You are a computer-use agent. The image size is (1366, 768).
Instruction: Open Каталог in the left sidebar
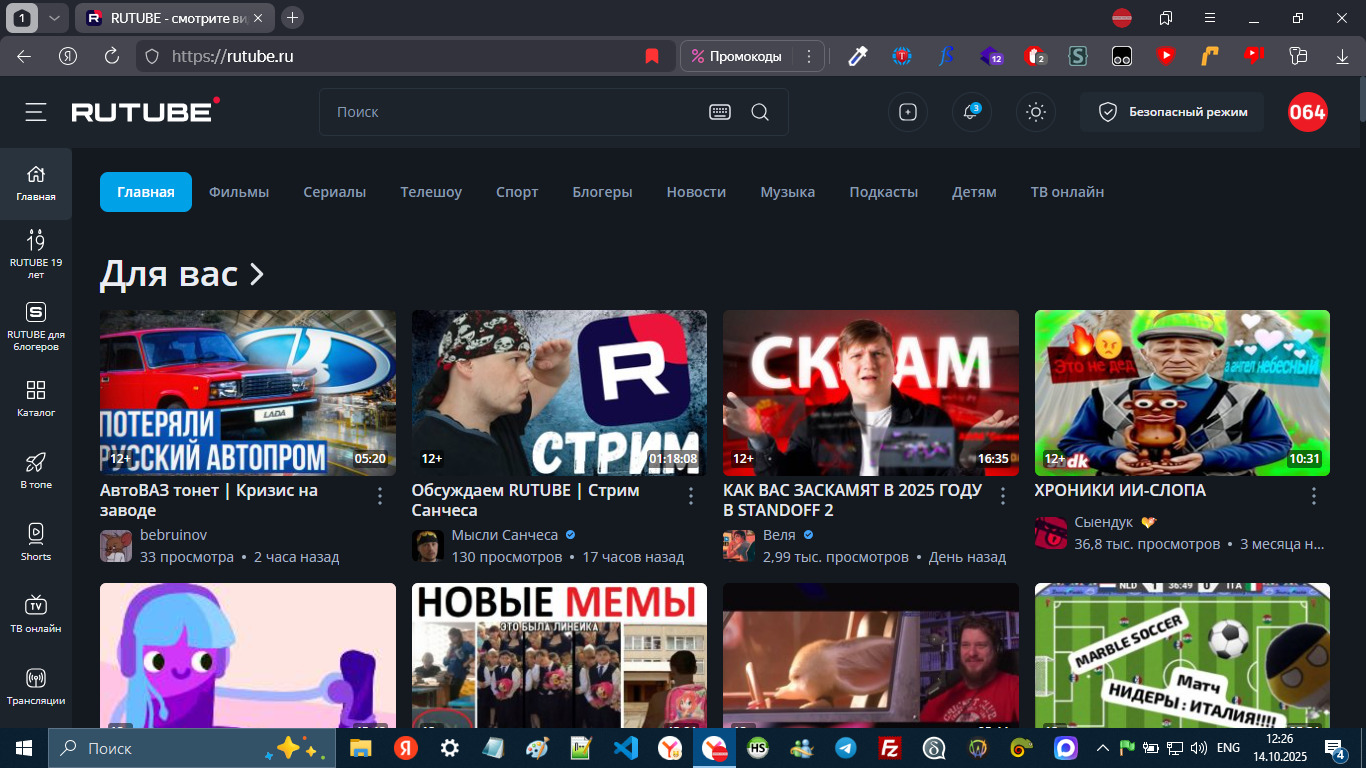point(36,397)
